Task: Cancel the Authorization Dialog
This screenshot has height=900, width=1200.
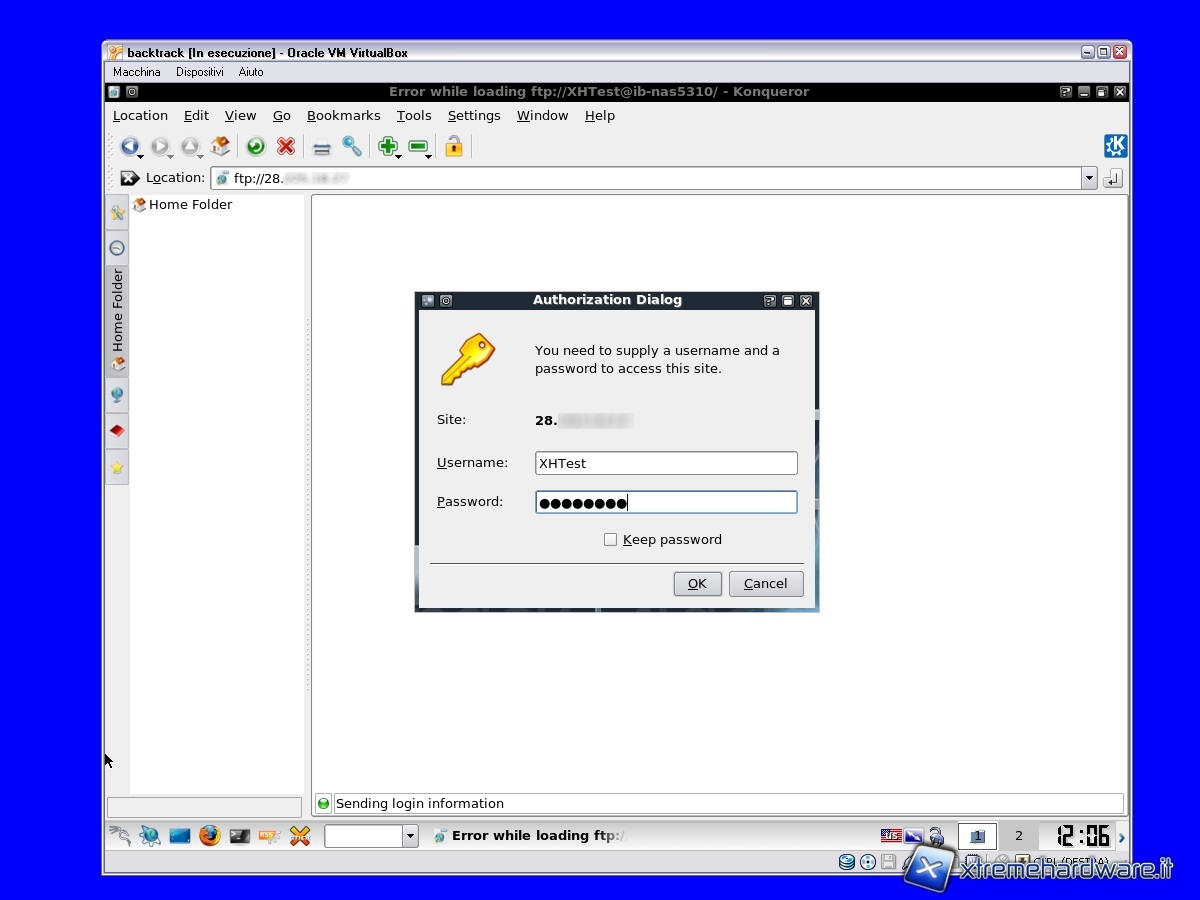Action: [x=765, y=584]
